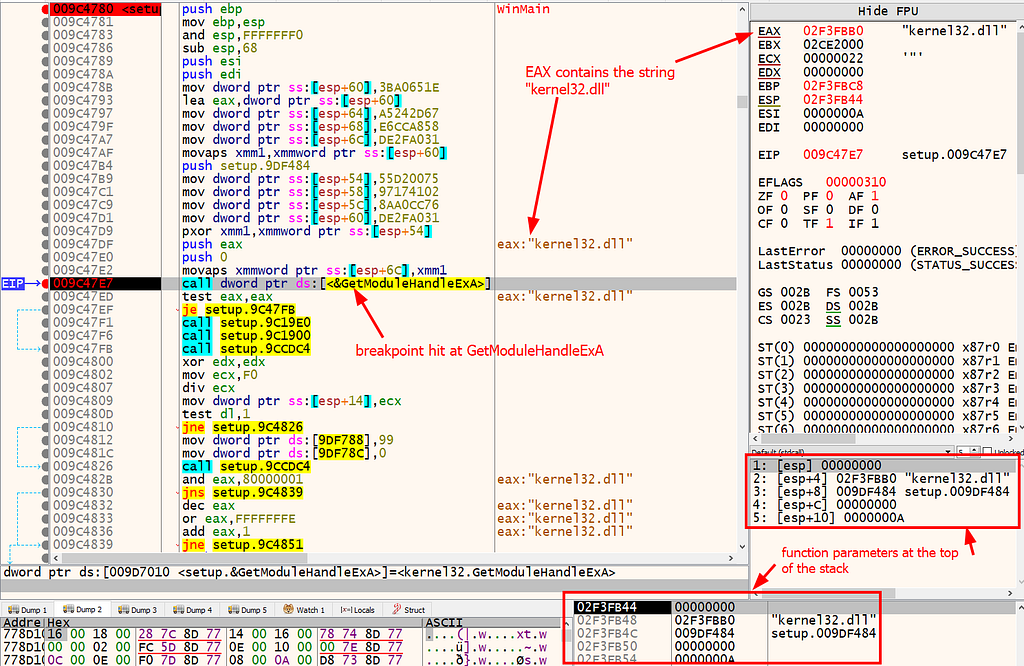Viewport: 1024px width, 666px height.
Task: Select the EBP register value 02F3FBC8
Action: [x=833, y=86]
